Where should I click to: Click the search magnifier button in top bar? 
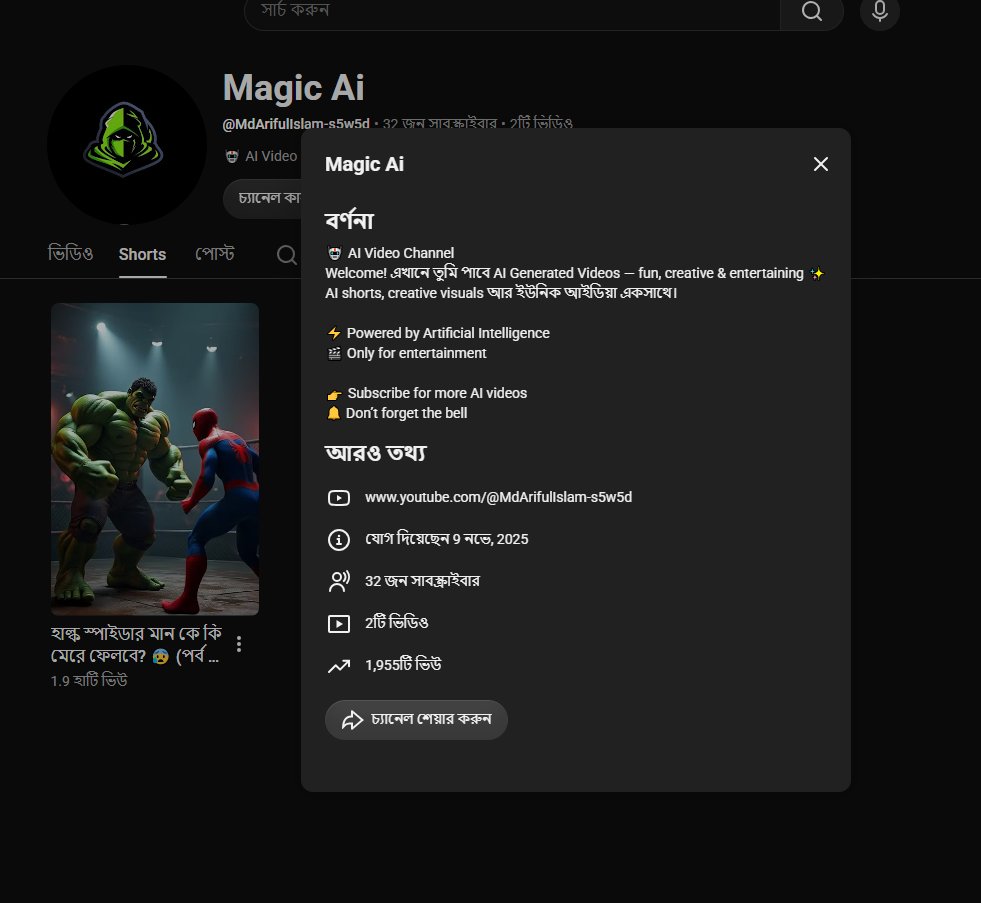click(811, 12)
